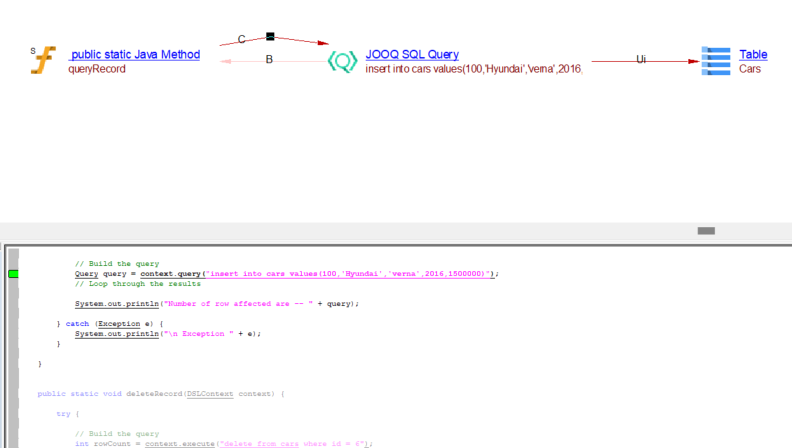This screenshot has height=448, width=792.
Task: Select the 'B' link label
Action: pos(269,60)
